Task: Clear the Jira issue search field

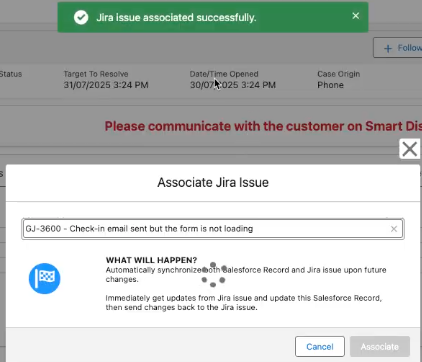Action: pyautogui.click(x=394, y=229)
